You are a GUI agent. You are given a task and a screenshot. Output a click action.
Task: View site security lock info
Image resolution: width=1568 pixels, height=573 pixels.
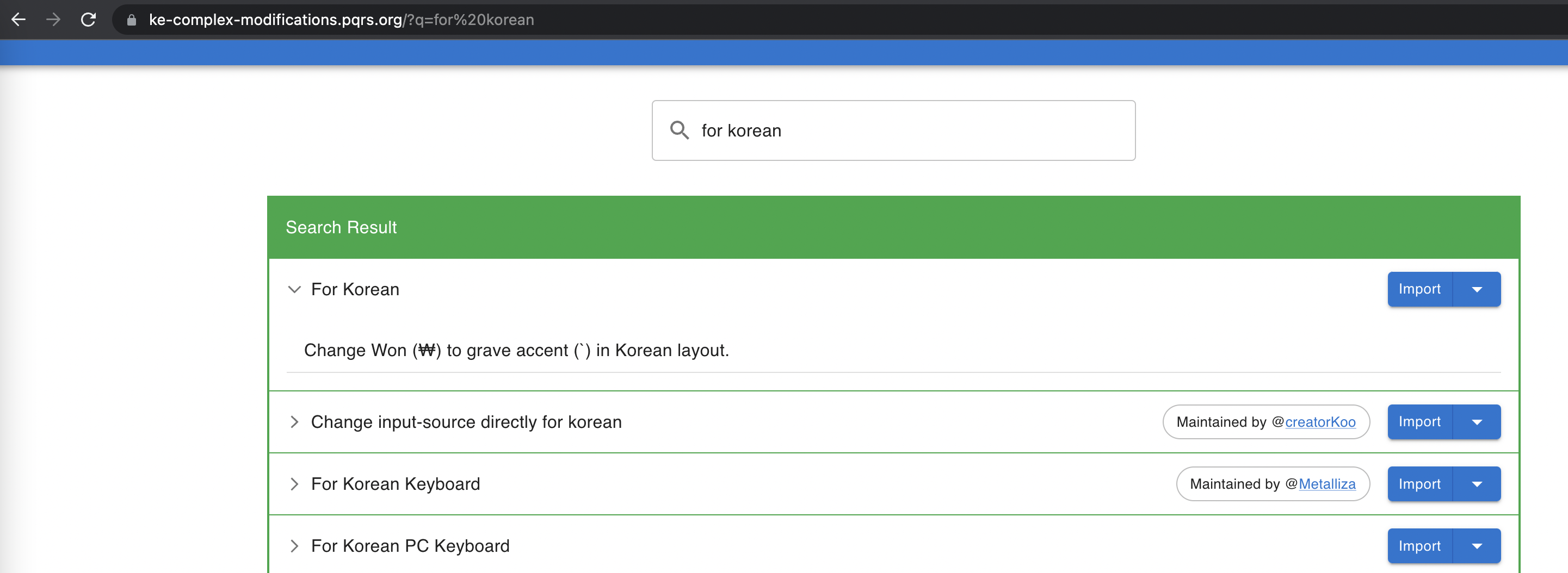point(131,20)
